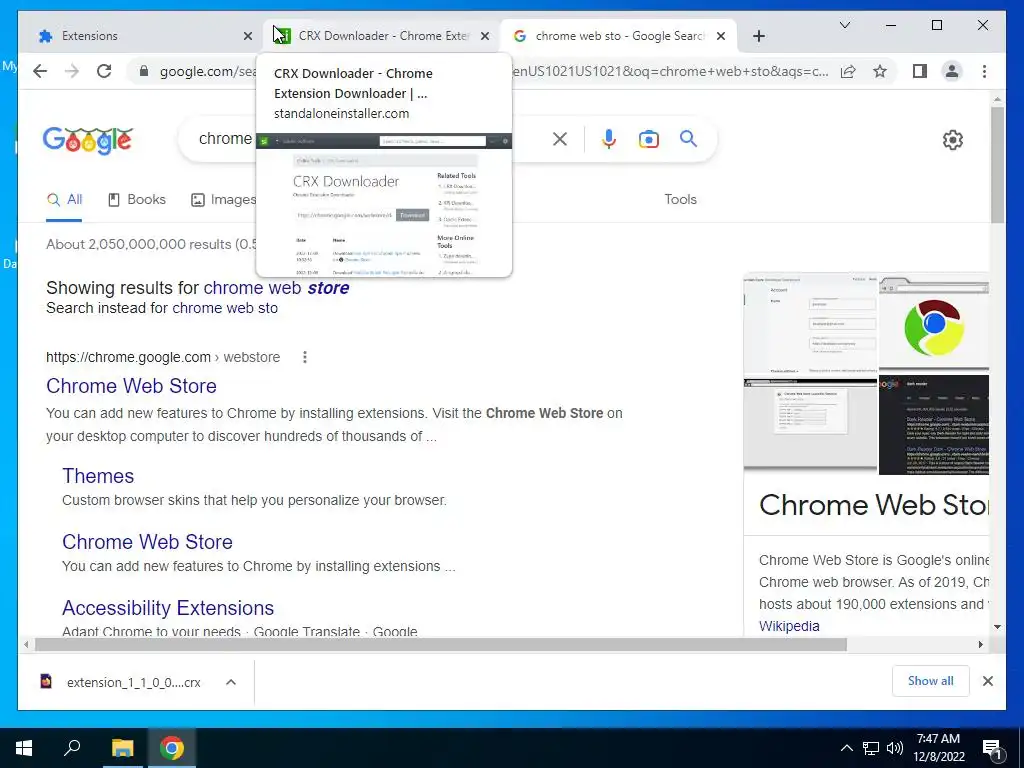Submit search with magnifier icon
Viewport: 1024px width, 768px height.
click(x=688, y=138)
